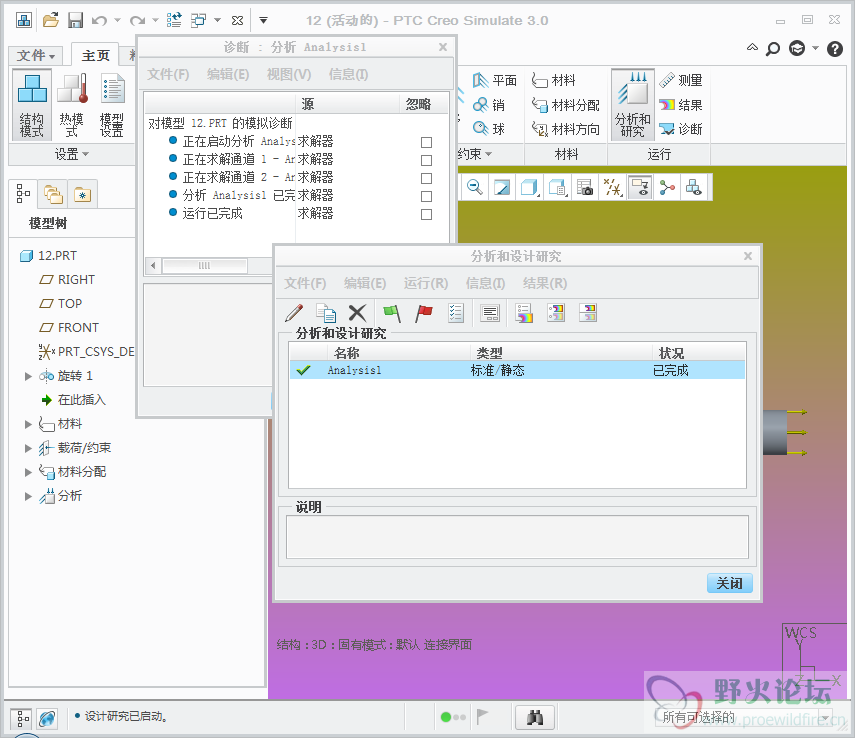The width and height of the screenshot is (855, 738).
Task: Select the Analysis1 row in study list
Action: (x=517, y=370)
